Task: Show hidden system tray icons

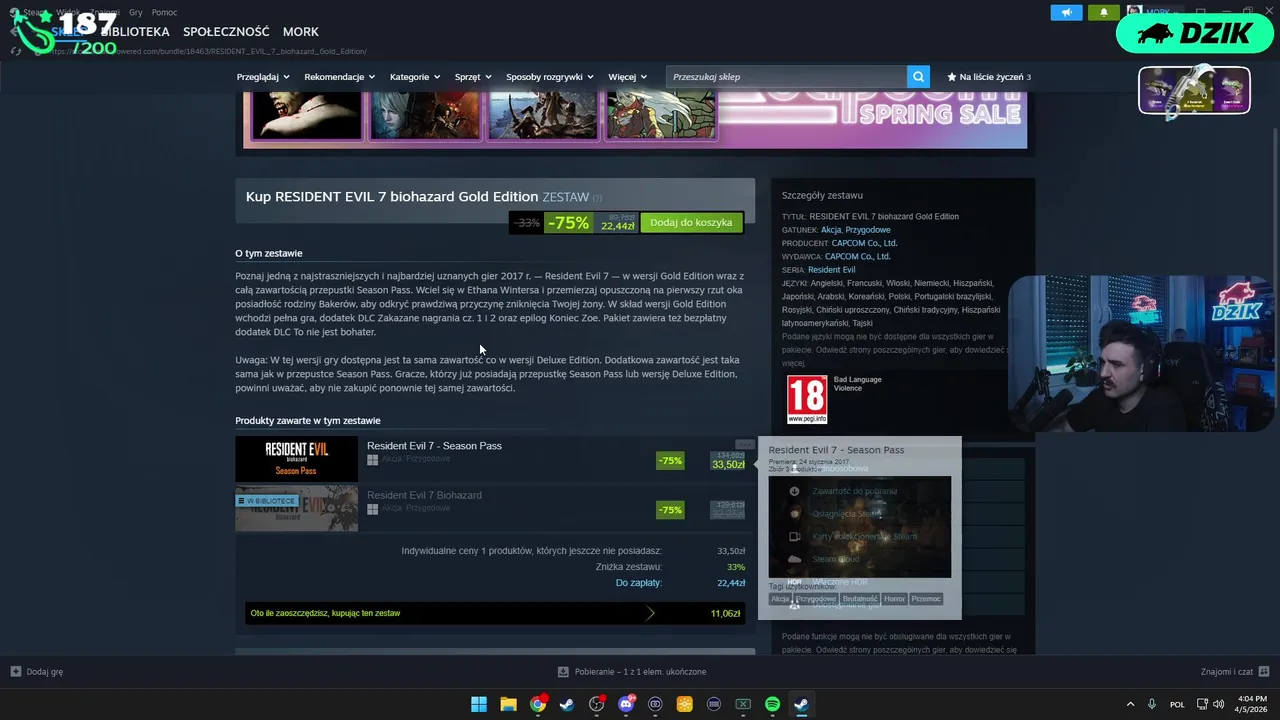Action: pyautogui.click(x=1131, y=704)
